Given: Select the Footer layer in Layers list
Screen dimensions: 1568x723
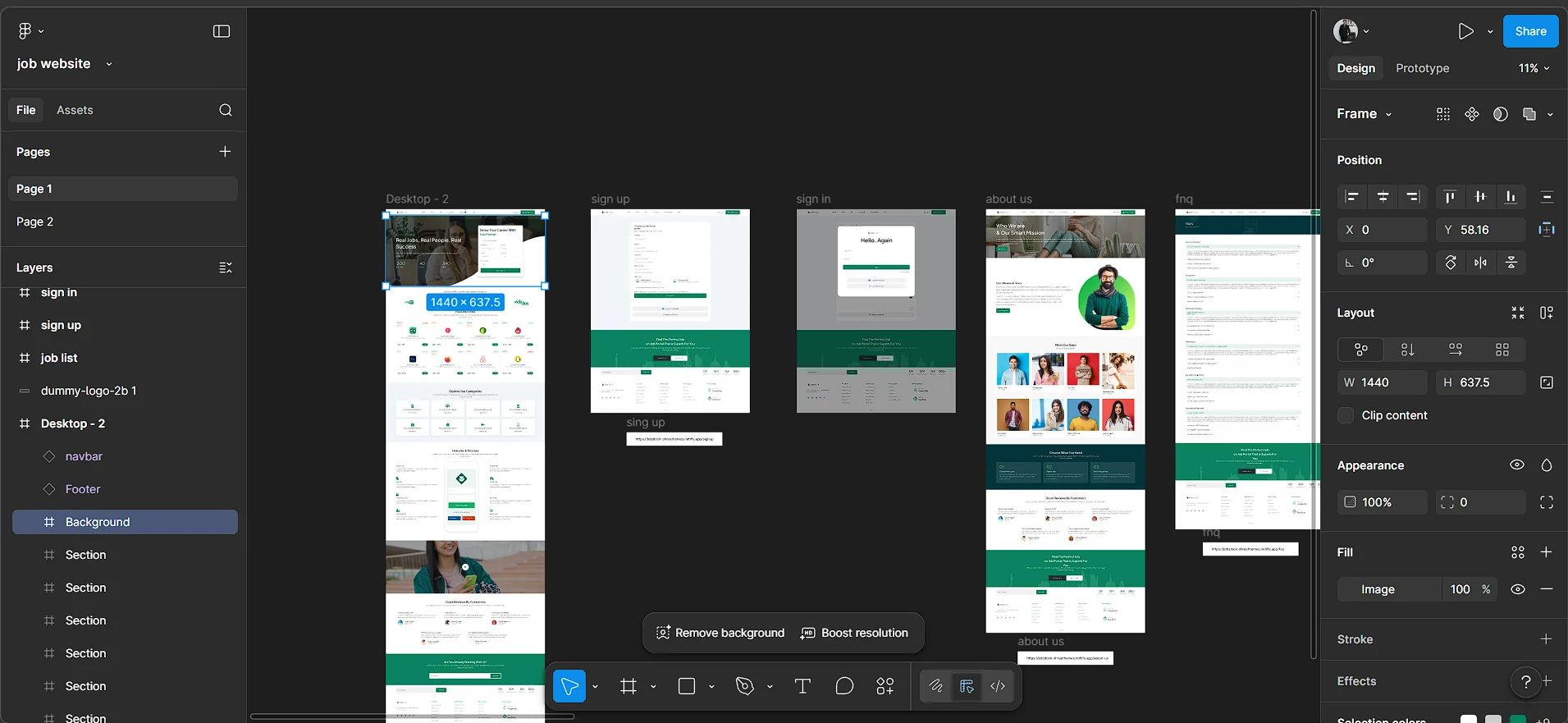Looking at the screenshot, I should point(83,489).
